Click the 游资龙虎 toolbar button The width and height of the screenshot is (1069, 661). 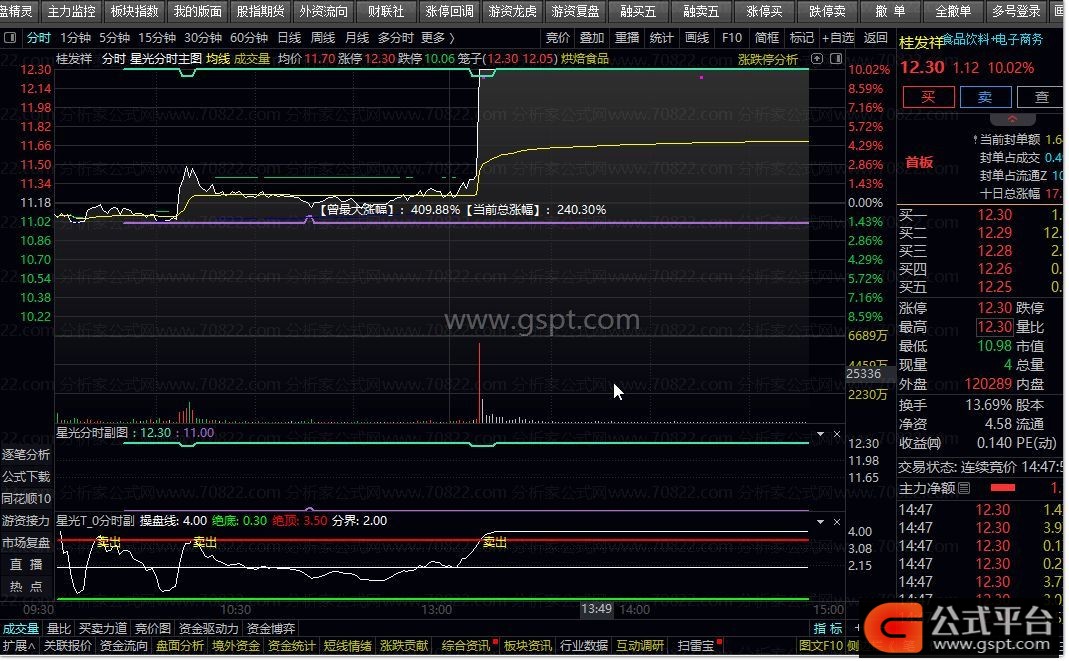pyautogui.click(x=512, y=12)
